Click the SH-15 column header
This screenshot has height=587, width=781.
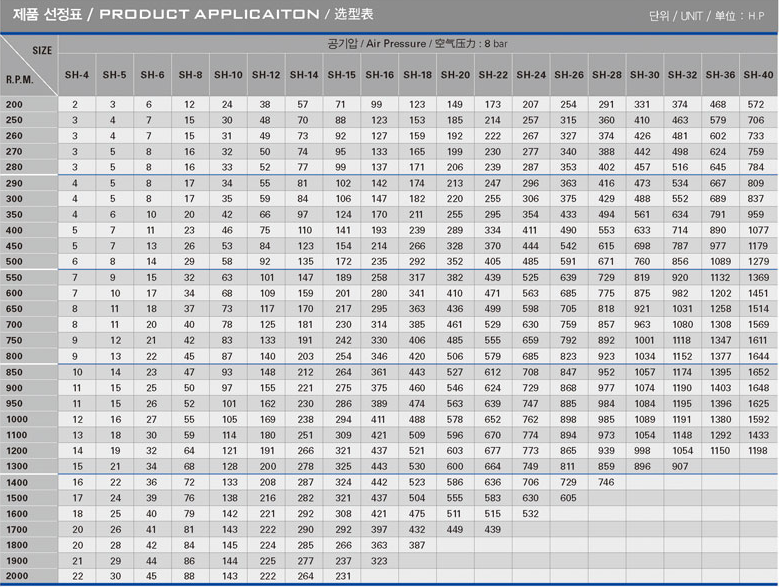[341, 75]
